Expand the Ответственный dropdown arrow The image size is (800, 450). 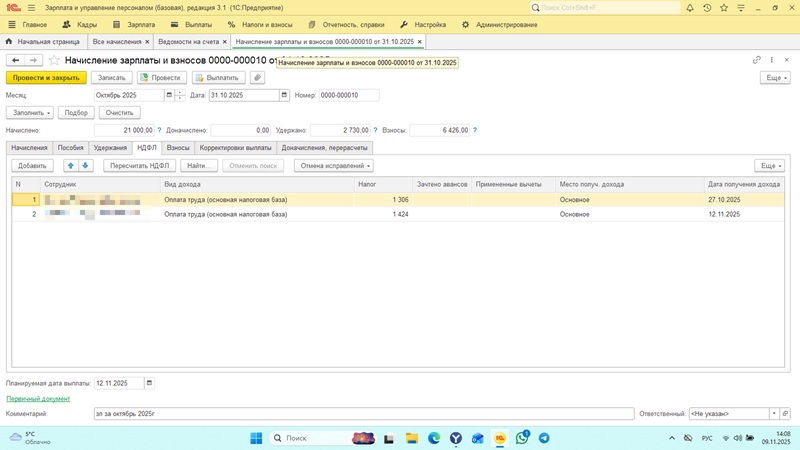tap(774, 414)
